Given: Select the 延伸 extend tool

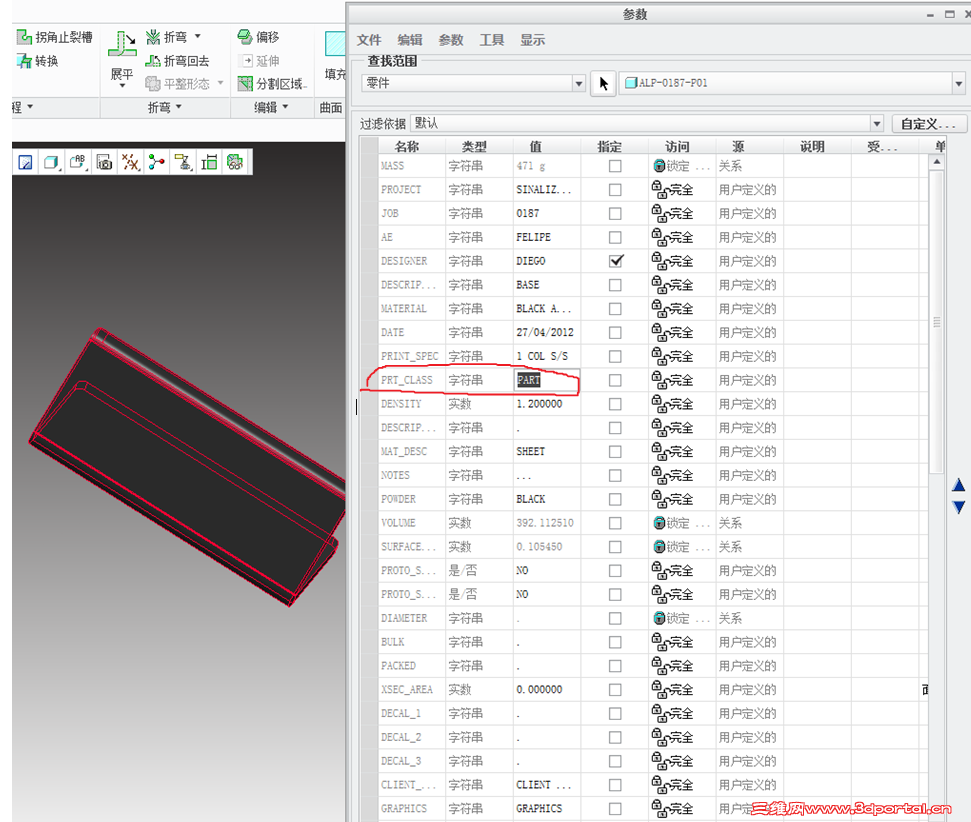Looking at the screenshot, I should point(258,61).
